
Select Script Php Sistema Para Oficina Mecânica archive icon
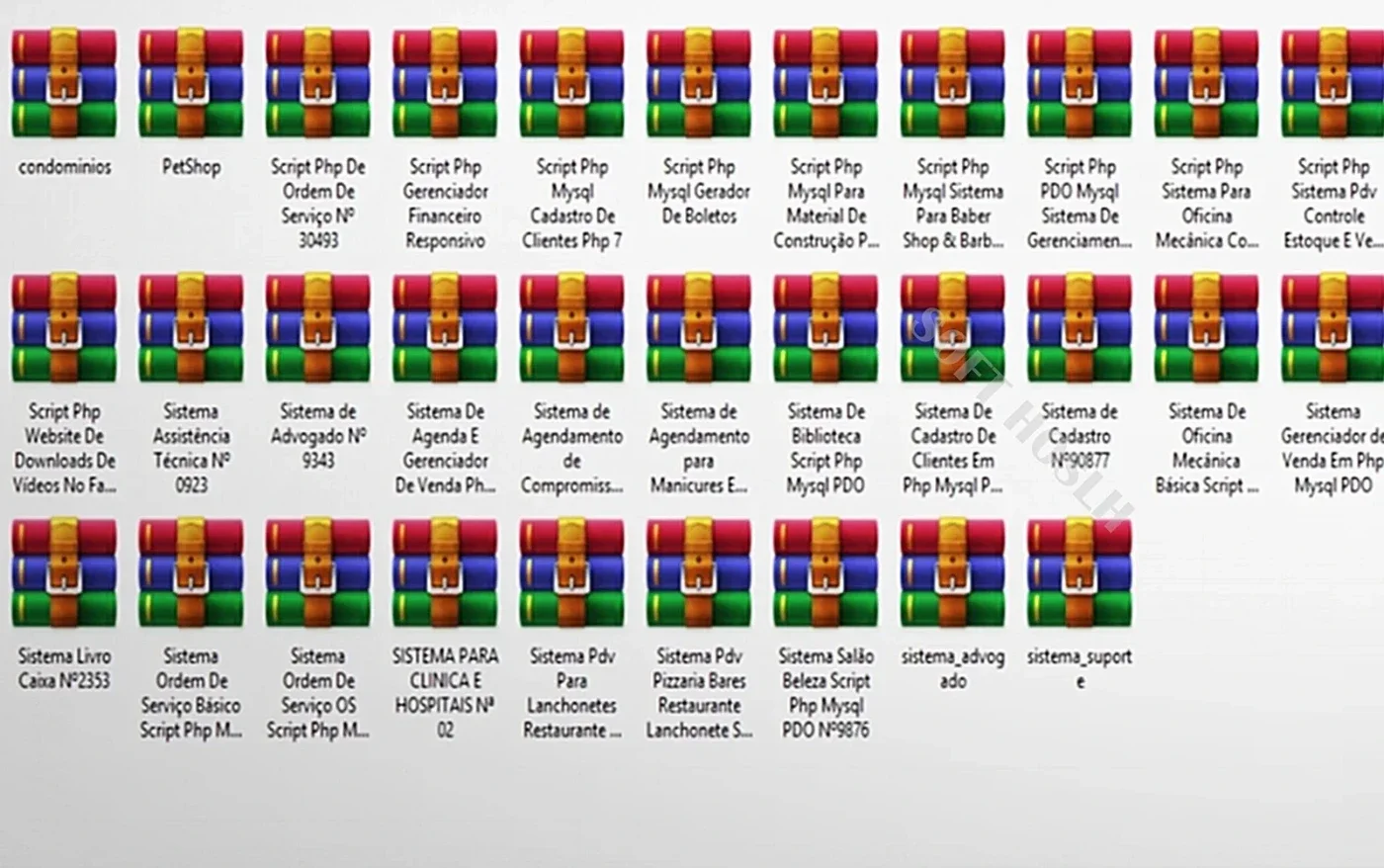1206,83
